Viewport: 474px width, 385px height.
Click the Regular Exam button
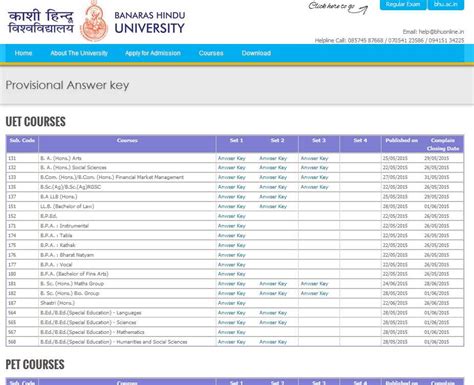(x=403, y=4)
